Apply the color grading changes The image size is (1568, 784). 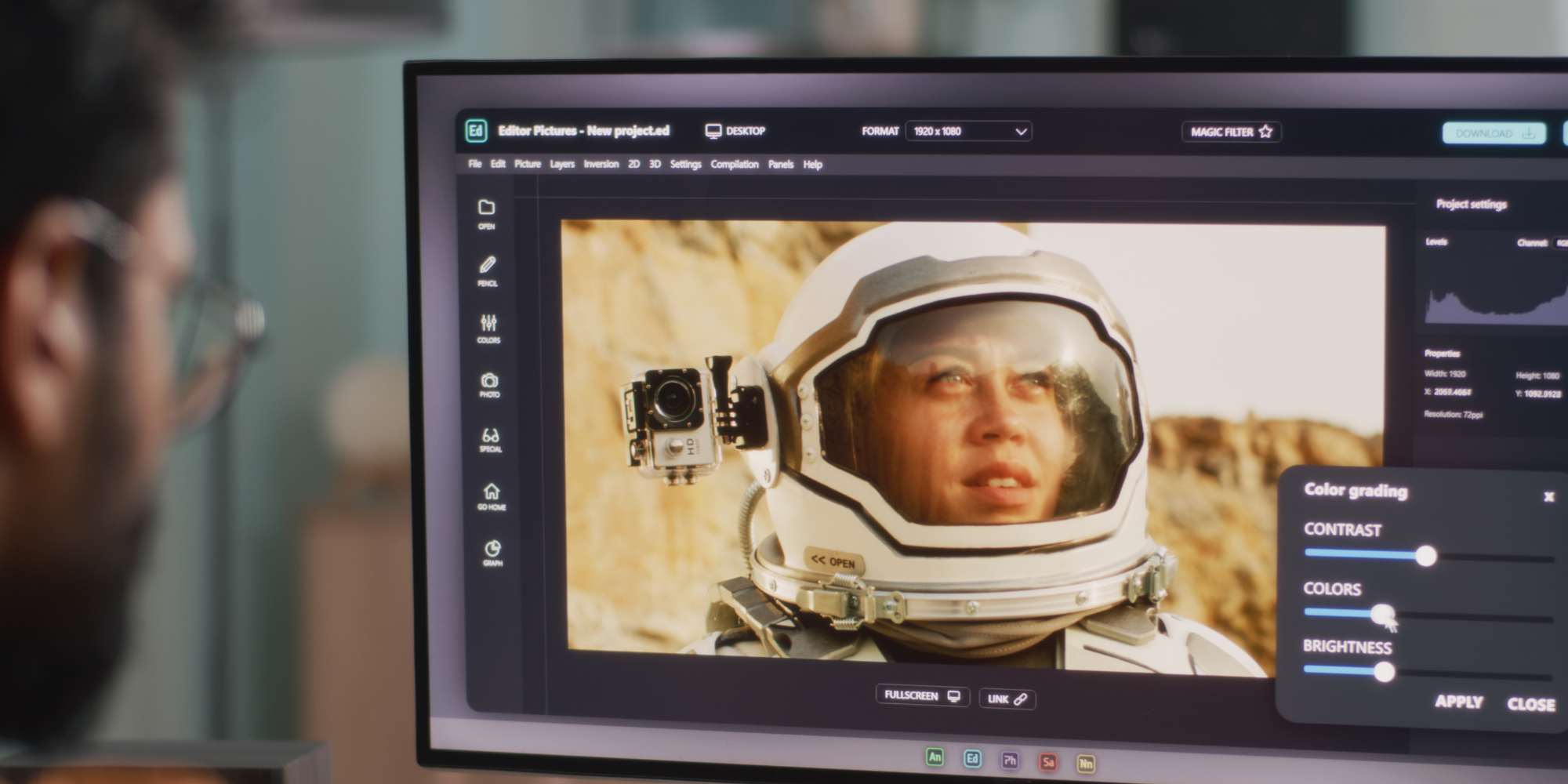(1459, 702)
